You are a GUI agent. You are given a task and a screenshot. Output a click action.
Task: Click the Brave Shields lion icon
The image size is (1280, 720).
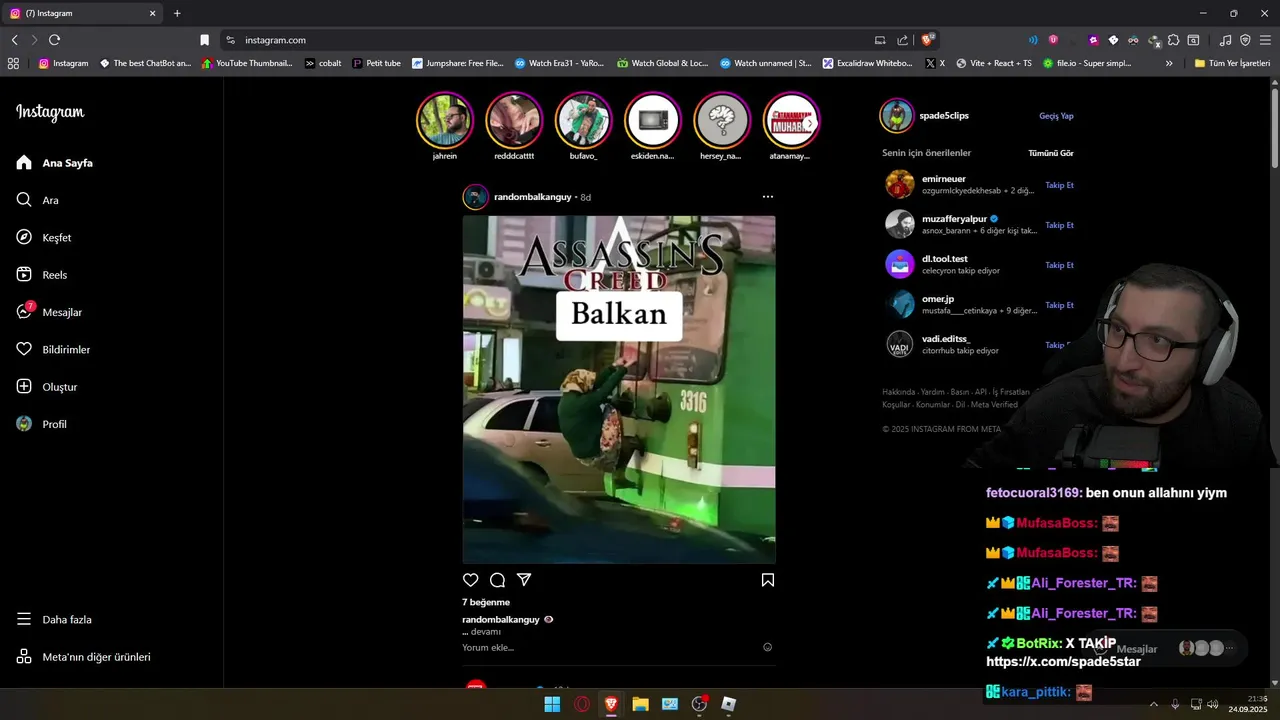click(x=928, y=40)
